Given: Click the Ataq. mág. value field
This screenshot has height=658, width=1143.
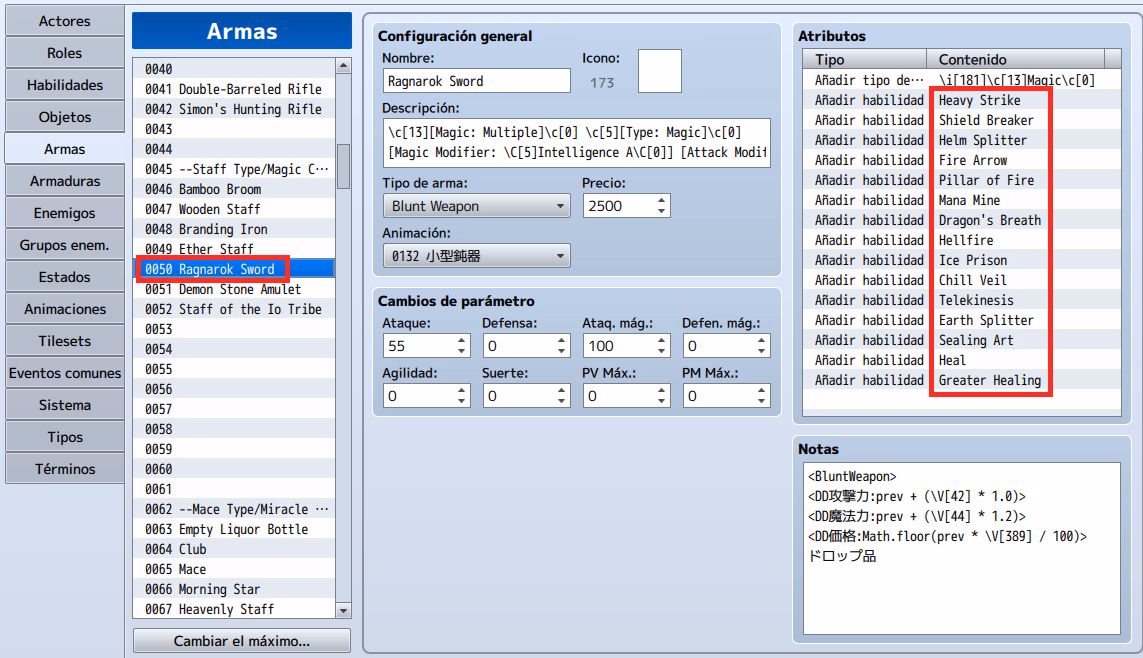Looking at the screenshot, I should (x=616, y=345).
